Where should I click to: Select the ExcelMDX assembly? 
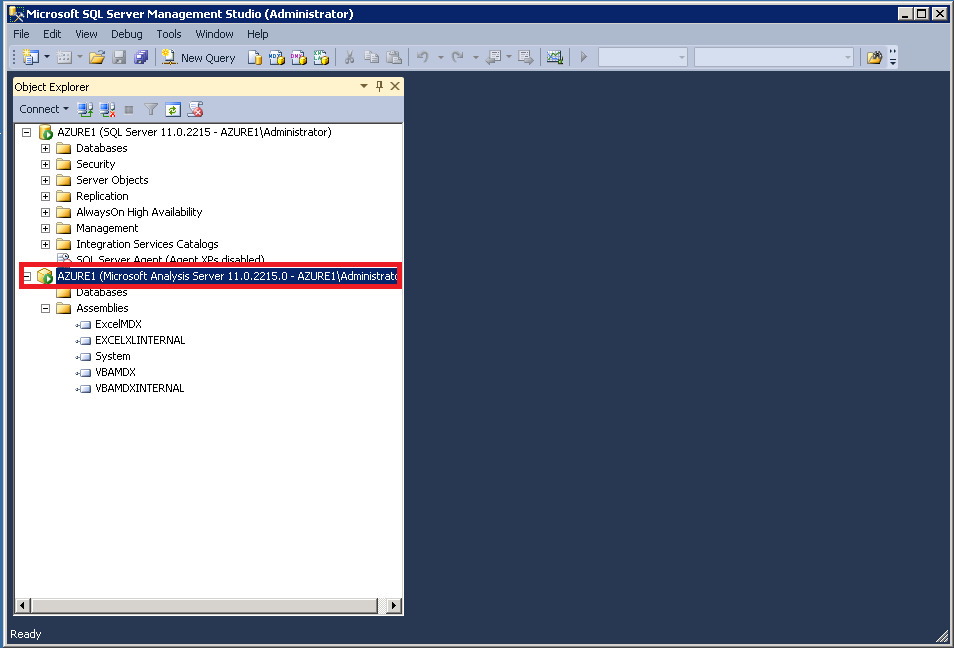[x=118, y=324]
